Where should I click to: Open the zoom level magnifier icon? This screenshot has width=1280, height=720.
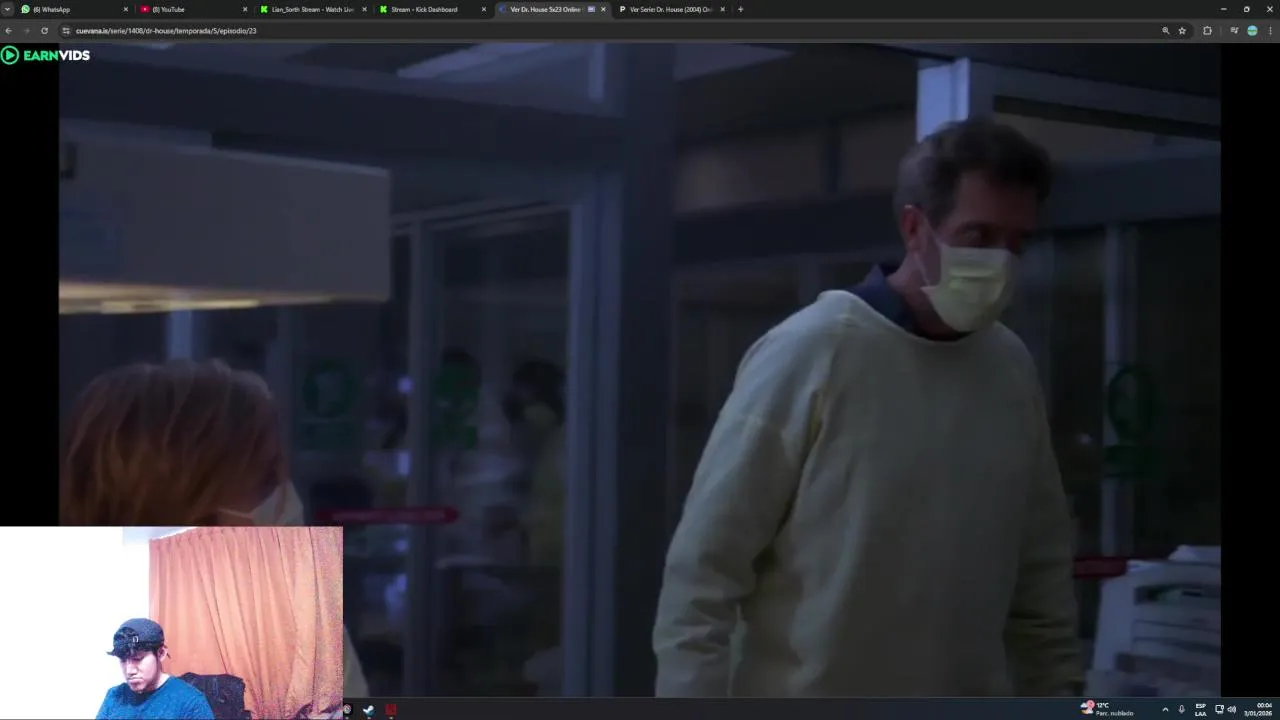(x=1165, y=31)
